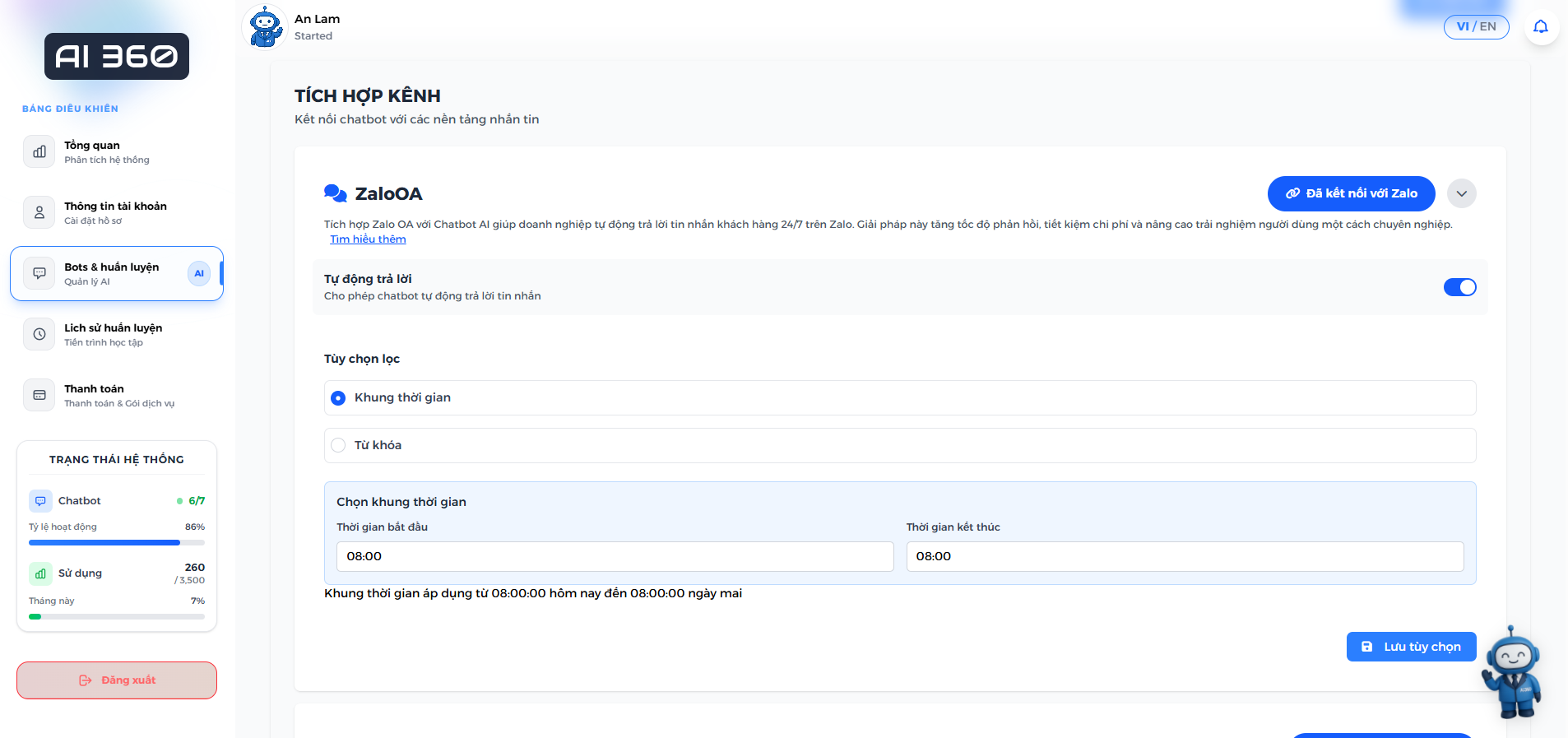
Task: Open the Thời gian kết thúc time picker
Action: tap(1184, 556)
